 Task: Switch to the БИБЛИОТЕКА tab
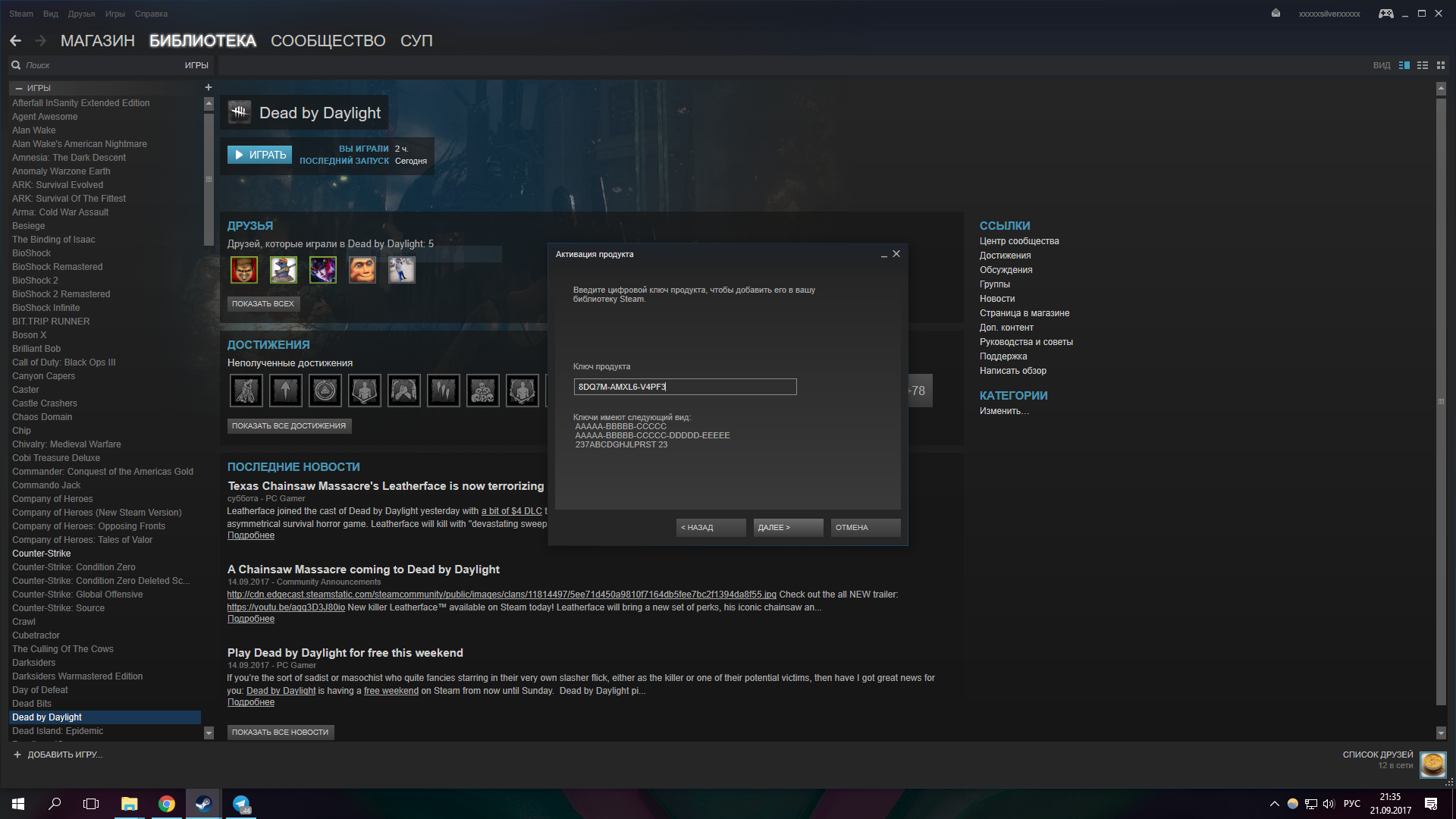click(x=202, y=41)
